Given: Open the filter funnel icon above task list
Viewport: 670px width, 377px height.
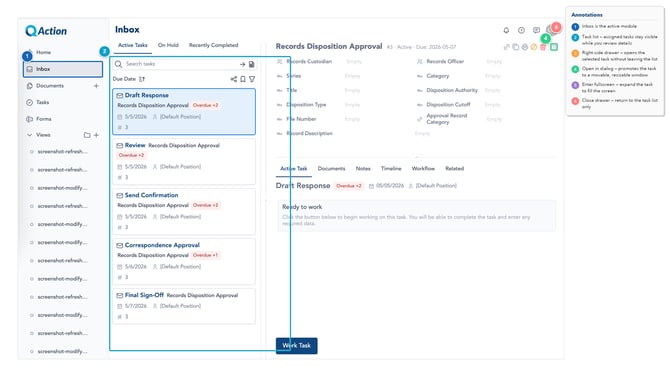Looking at the screenshot, I should [x=252, y=79].
